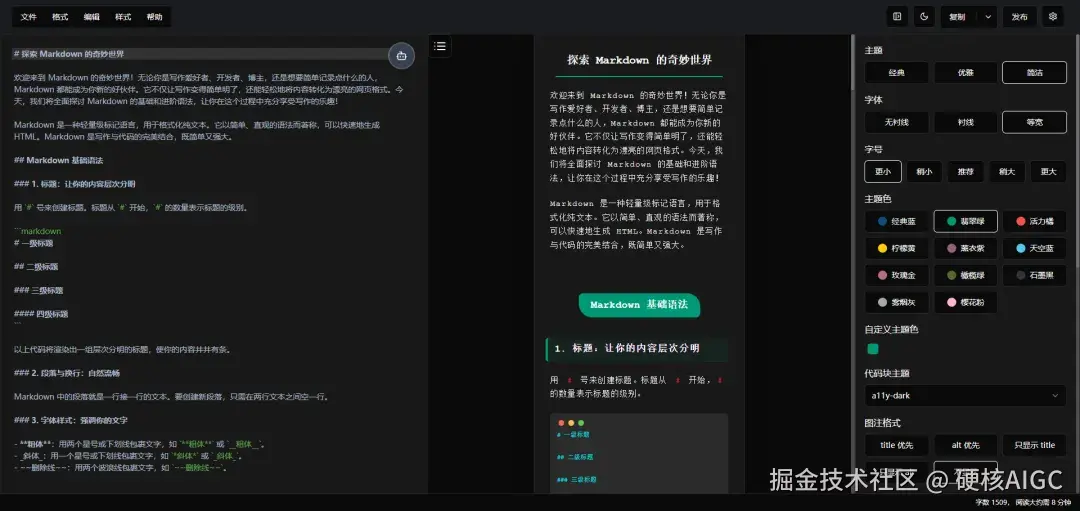Pick the 雾烟灰 theme color
The width and height of the screenshot is (1080, 511).
pos(896,302)
